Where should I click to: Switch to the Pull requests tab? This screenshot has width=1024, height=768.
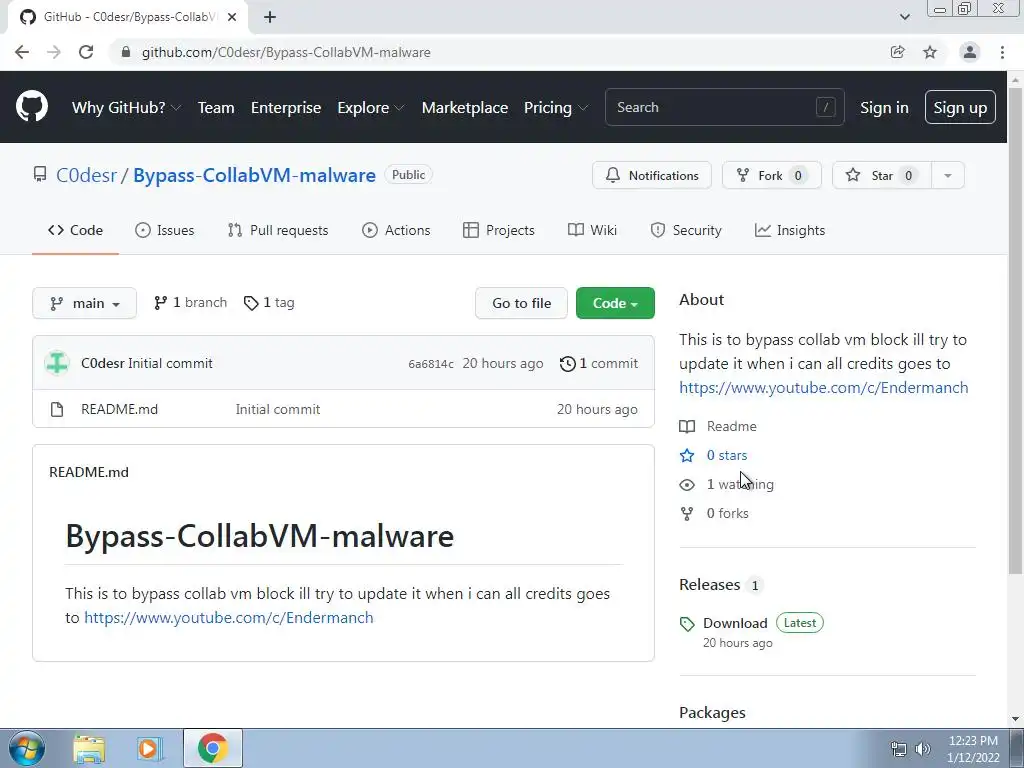tap(278, 230)
